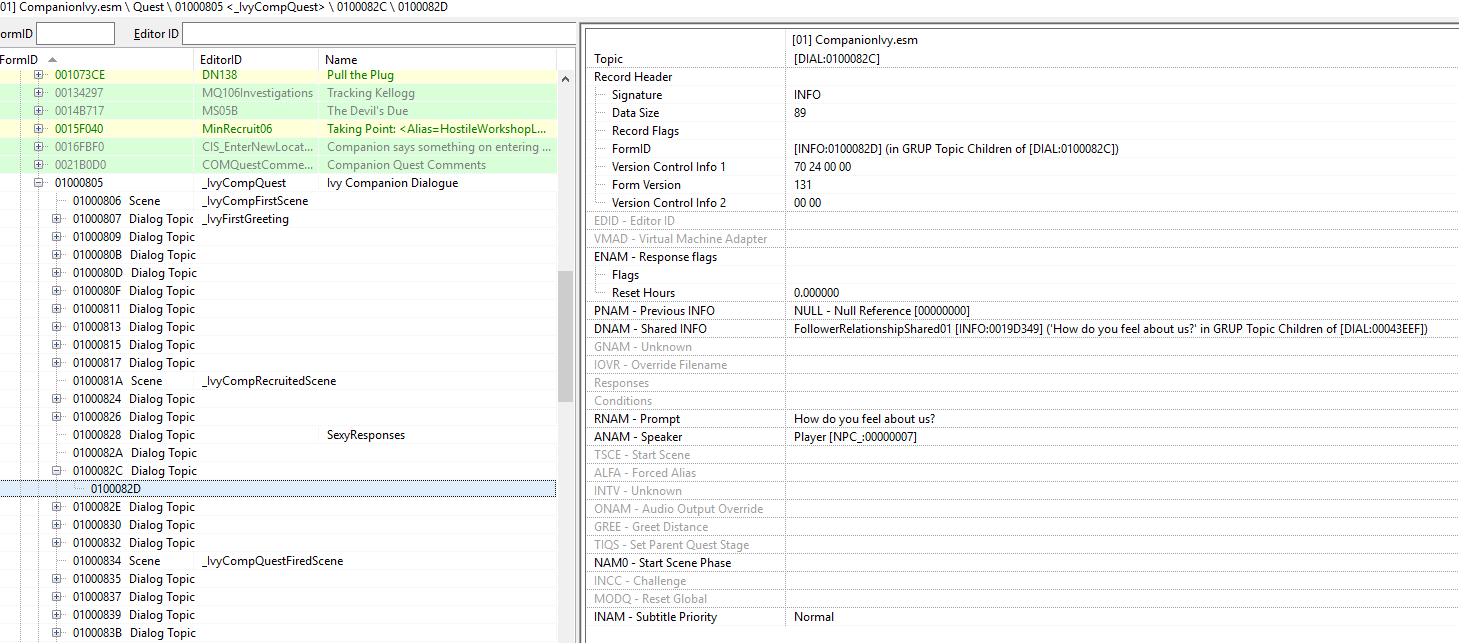Expand the 01000809 Dialog Topic
Screen dimensions: 1459x643
[x=57, y=237]
